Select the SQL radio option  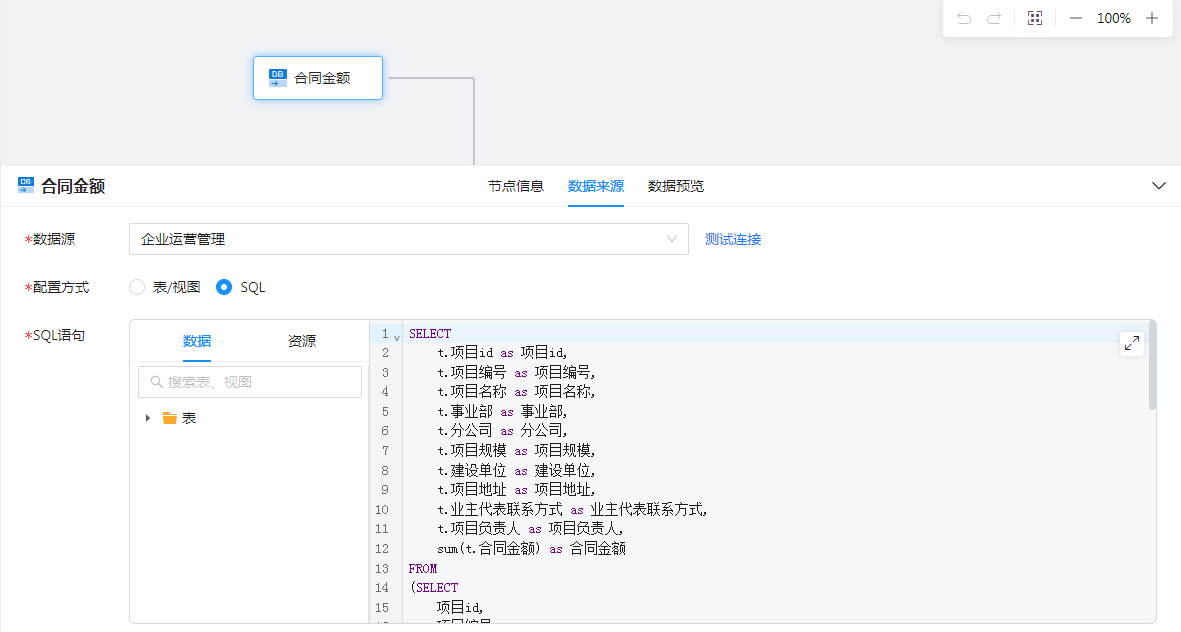pyautogui.click(x=225, y=287)
